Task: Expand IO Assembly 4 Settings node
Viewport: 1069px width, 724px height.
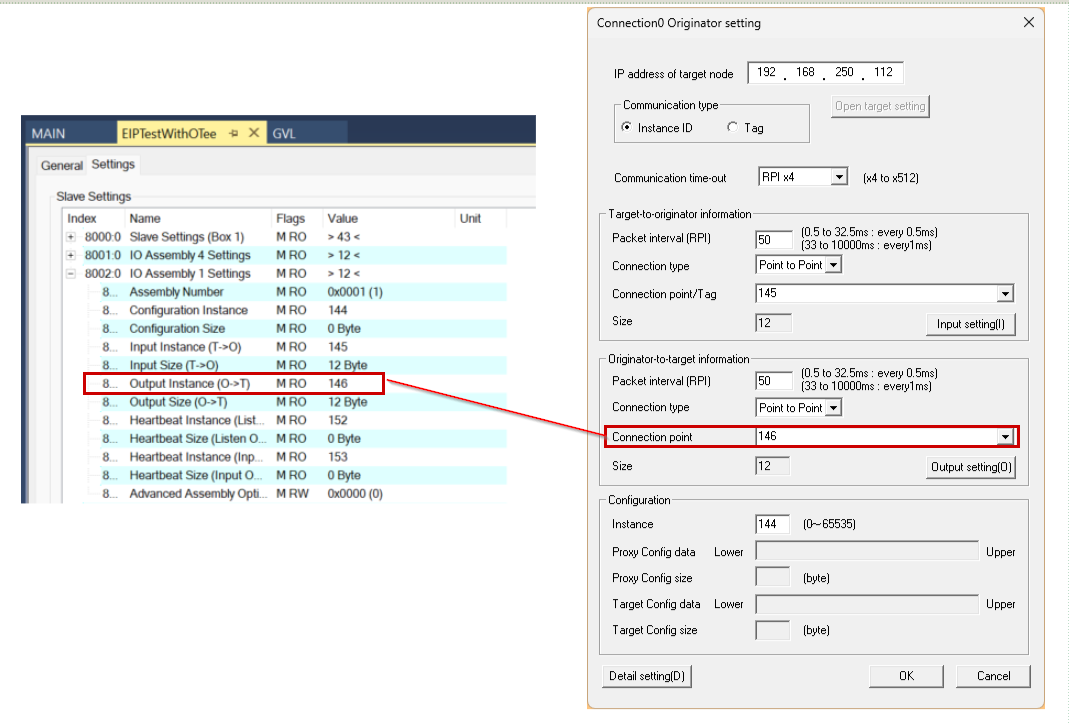Action: coord(71,255)
